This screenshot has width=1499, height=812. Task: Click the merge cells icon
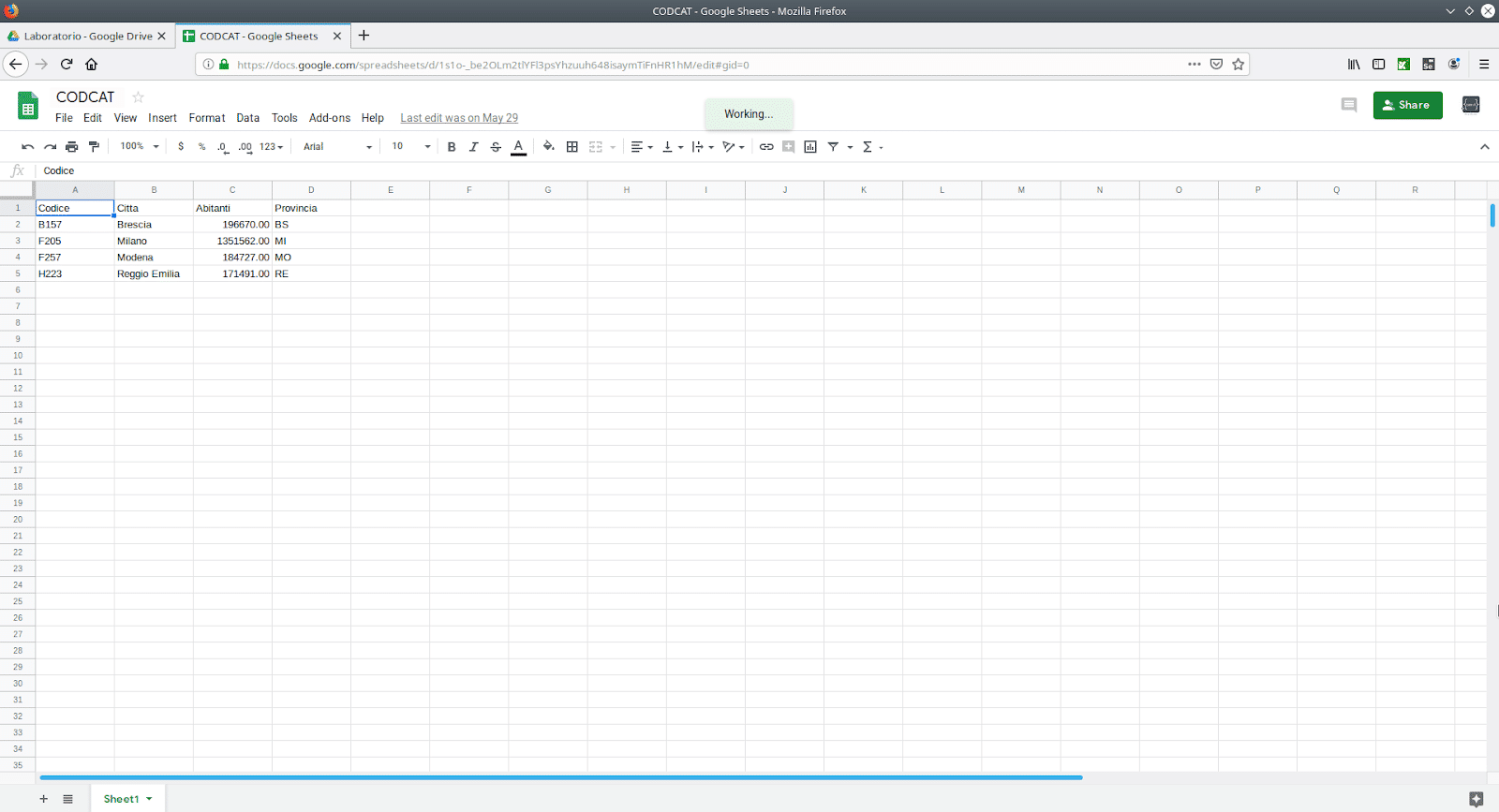[x=596, y=147]
